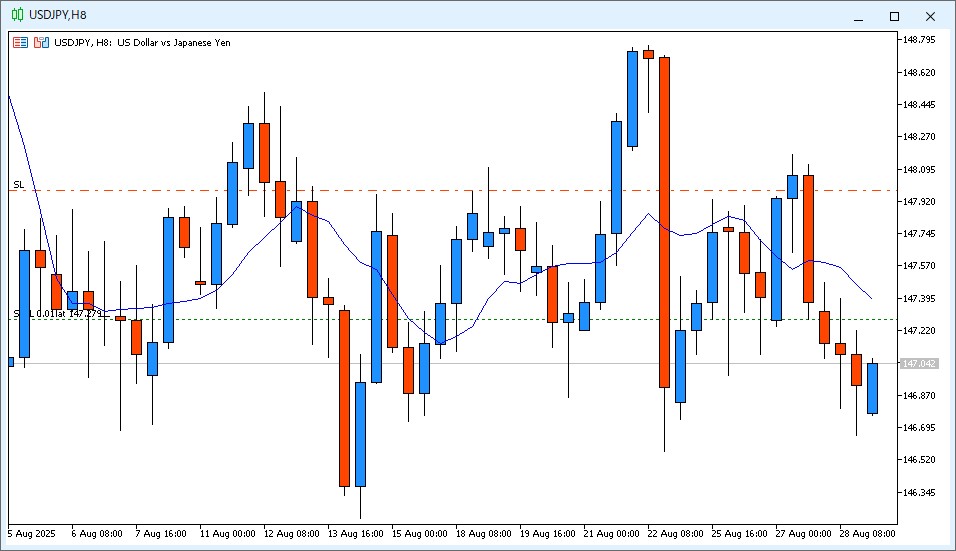Click the '12 Aug 08:00' time axis label

(x=291, y=534)
